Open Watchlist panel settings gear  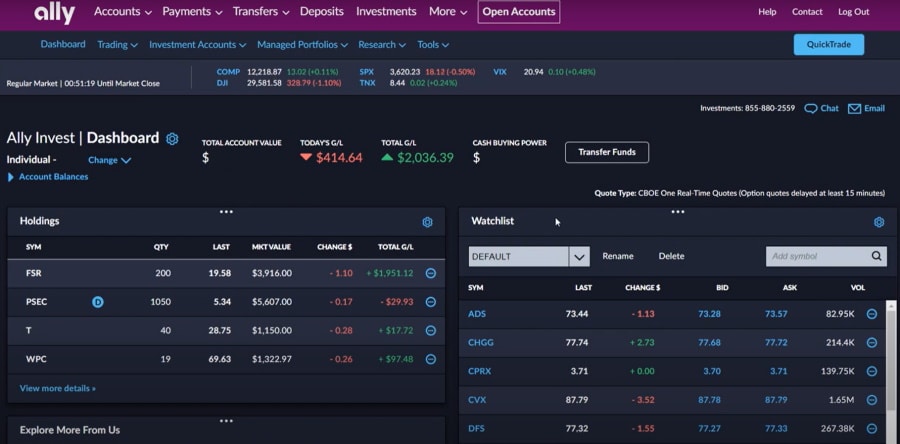879,223
